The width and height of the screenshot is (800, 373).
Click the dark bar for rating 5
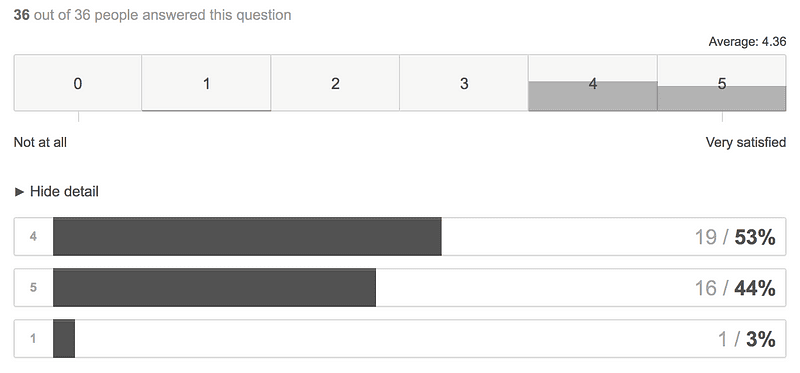click(214, 287)
